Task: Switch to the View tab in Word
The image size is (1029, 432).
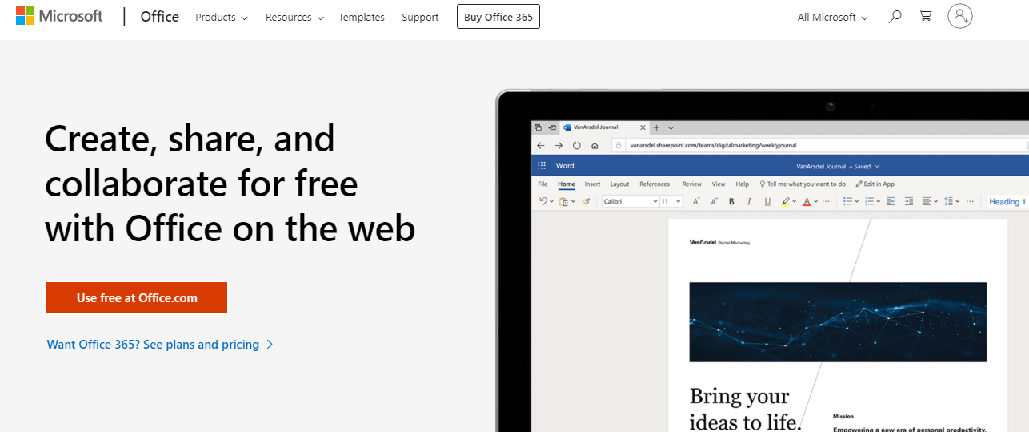Action: coord(719,184)
